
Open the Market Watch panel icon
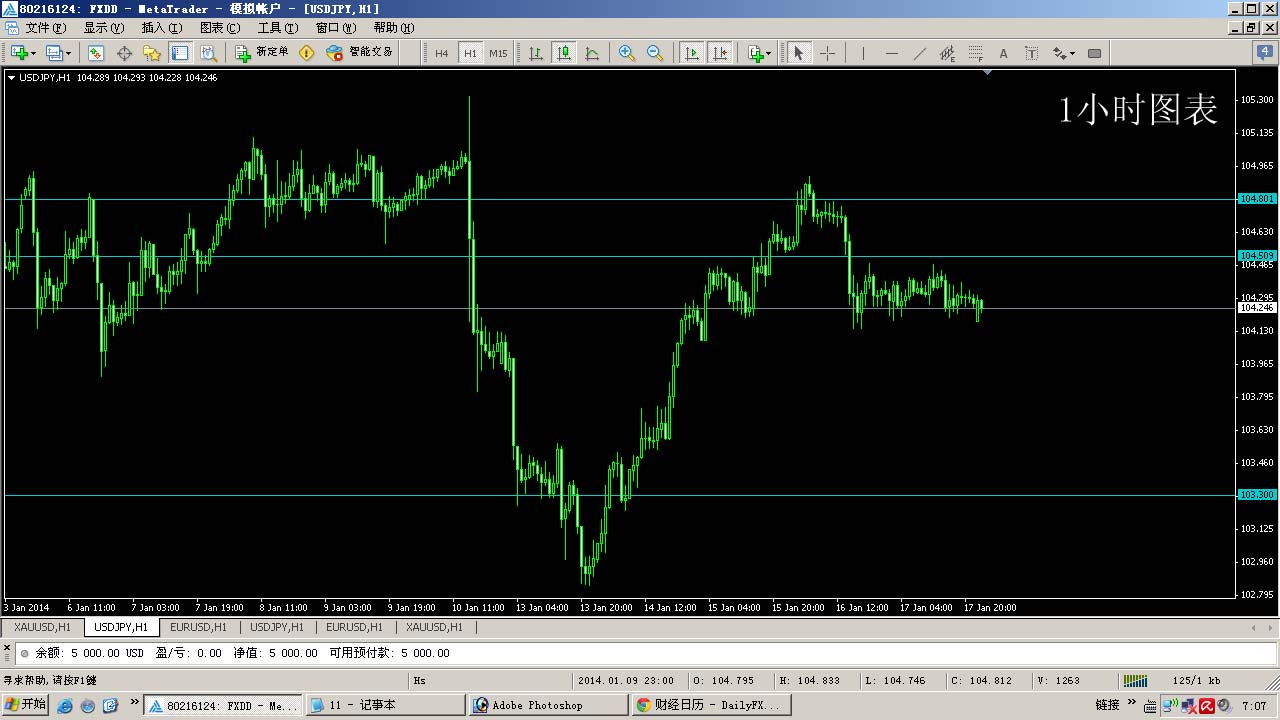(x=96, y=53)
